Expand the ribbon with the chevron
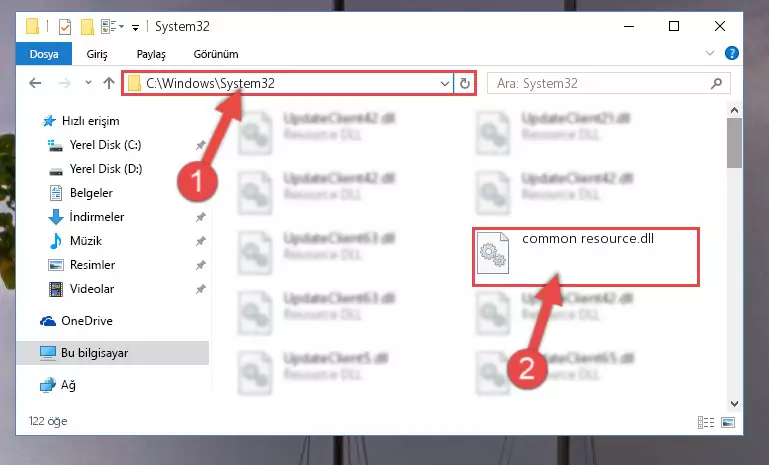This screenshot has height=465, width=769. (x=710, y=53)
